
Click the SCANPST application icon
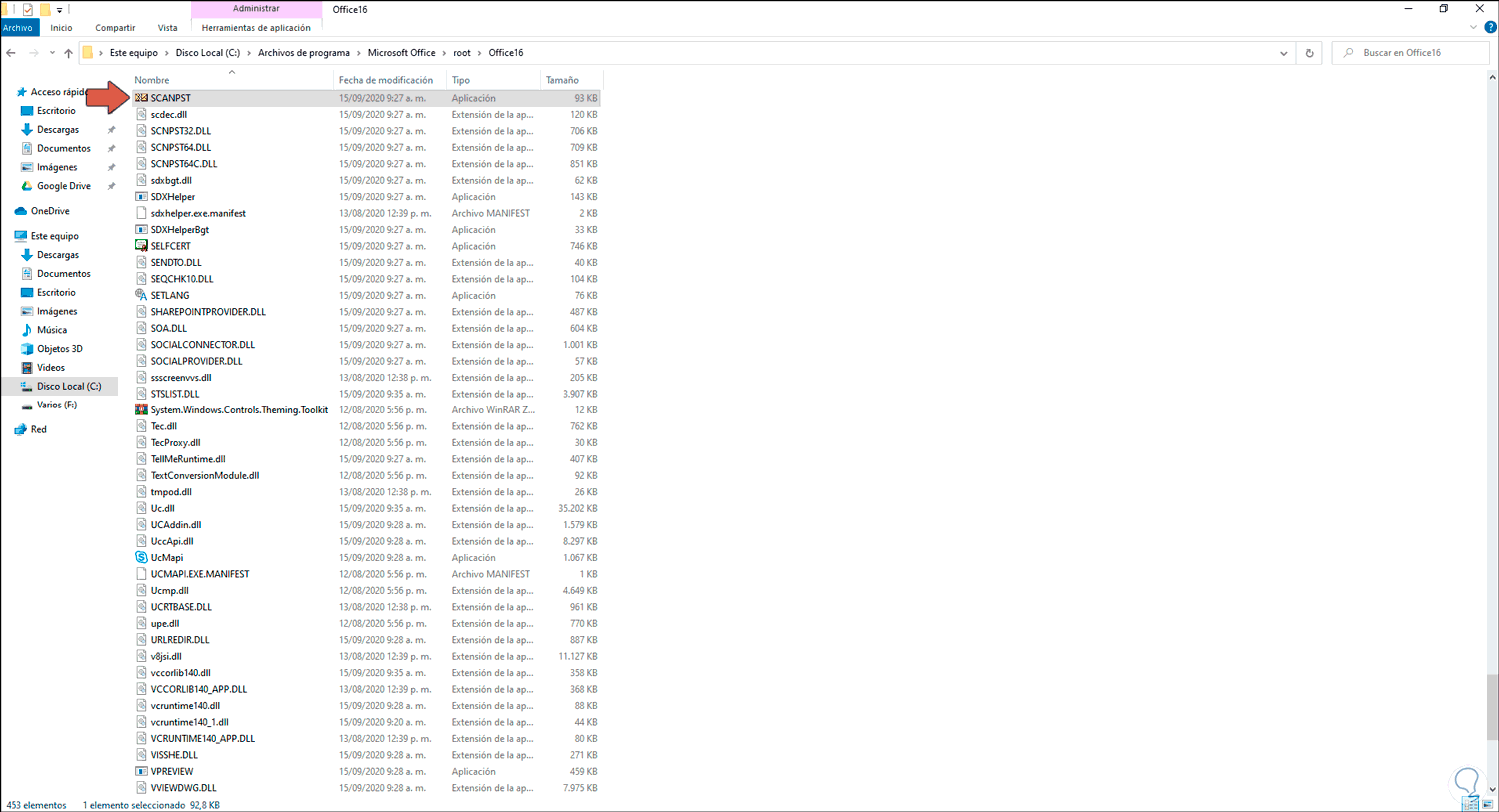[x=141, y=98]
